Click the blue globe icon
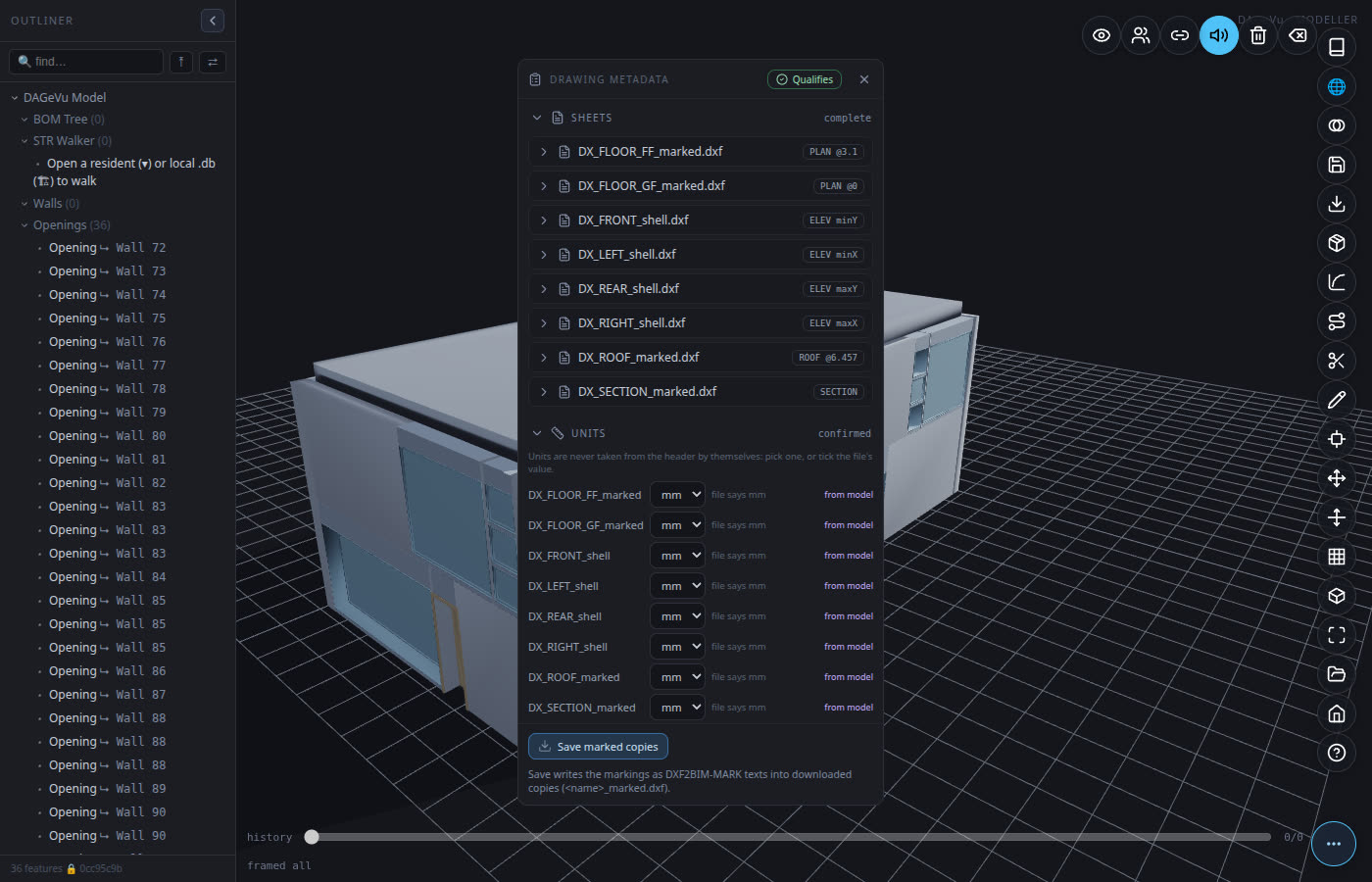1372x882 pixels. click(1337, 86)
